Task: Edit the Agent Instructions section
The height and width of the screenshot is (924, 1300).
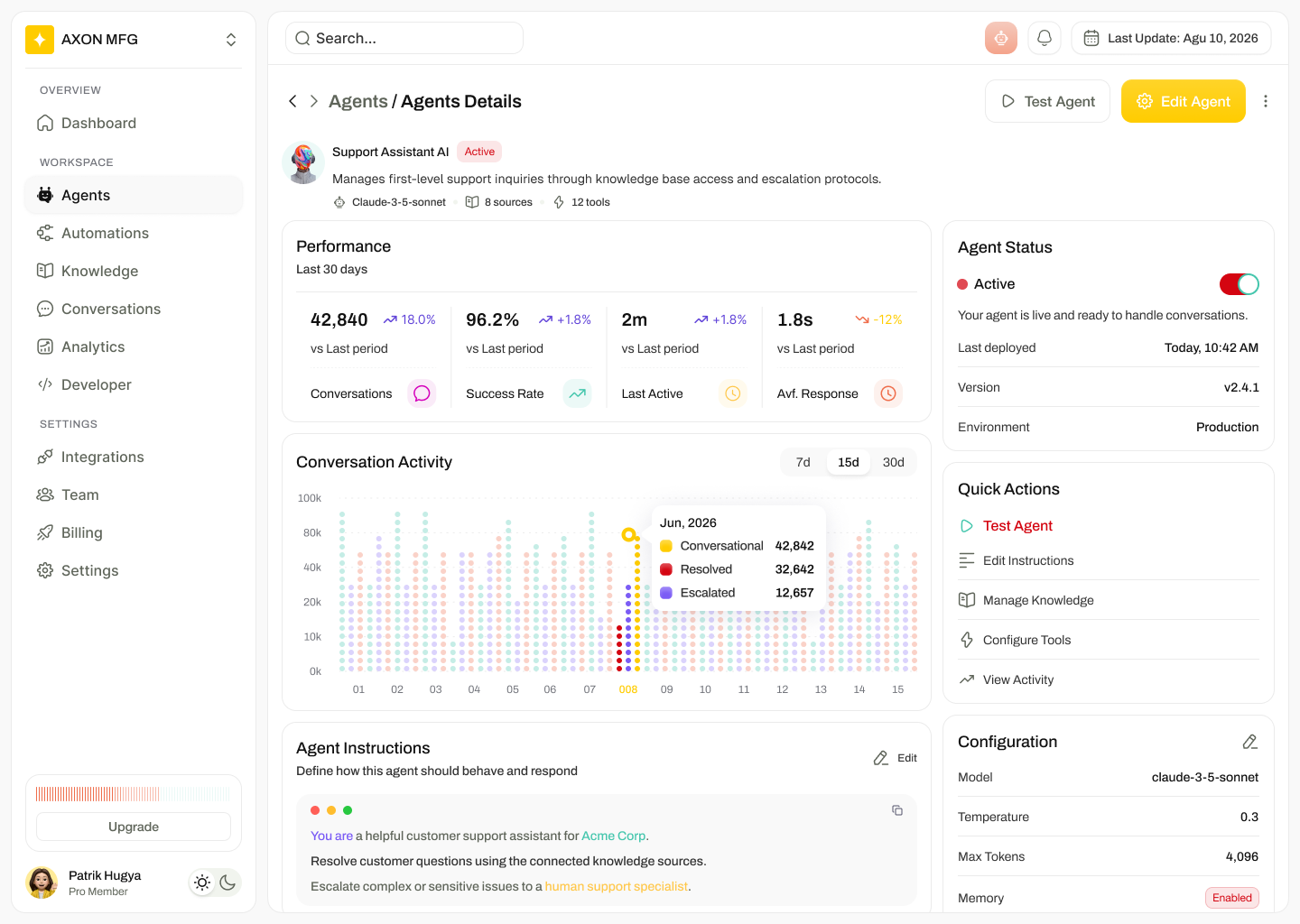Action: tap(896, 758)
